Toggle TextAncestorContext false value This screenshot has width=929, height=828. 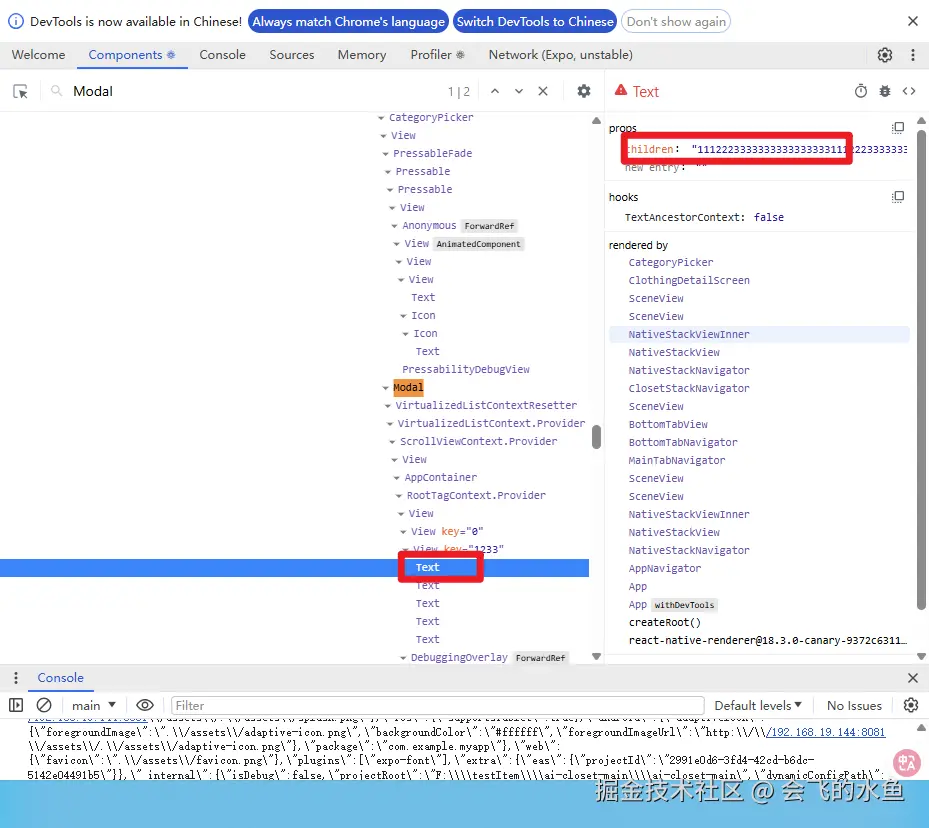pos(768,217)
